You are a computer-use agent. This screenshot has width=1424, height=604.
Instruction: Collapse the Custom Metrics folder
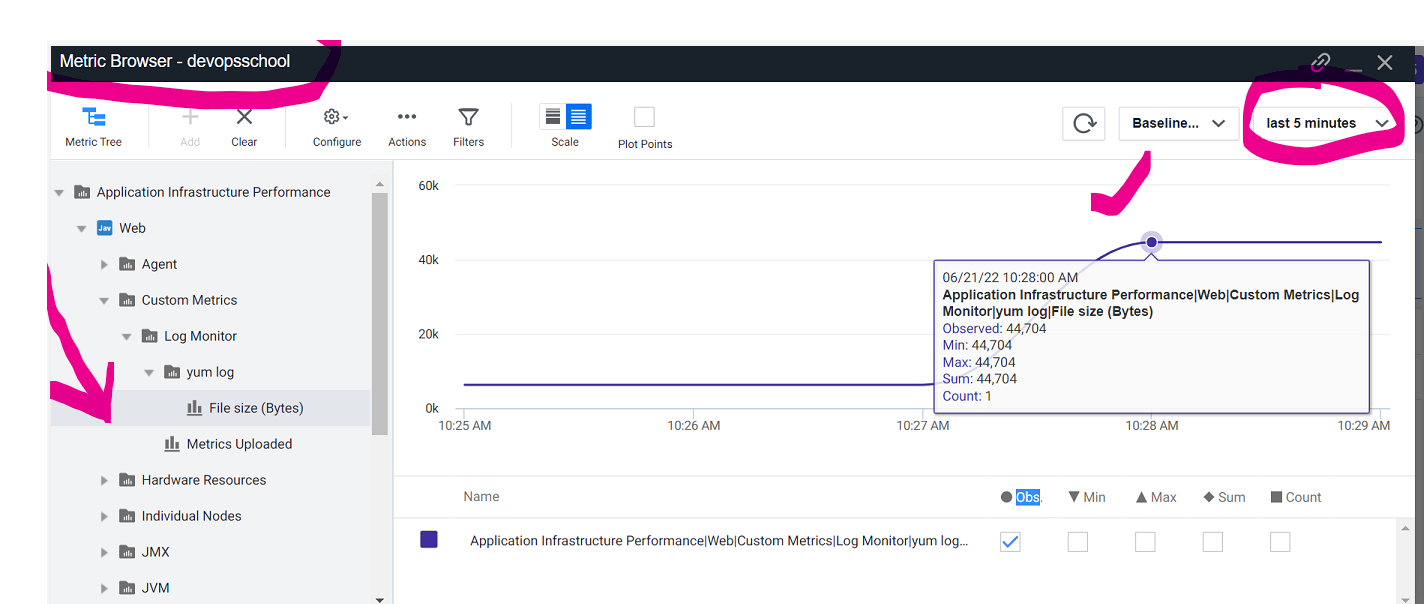[104, 300]
